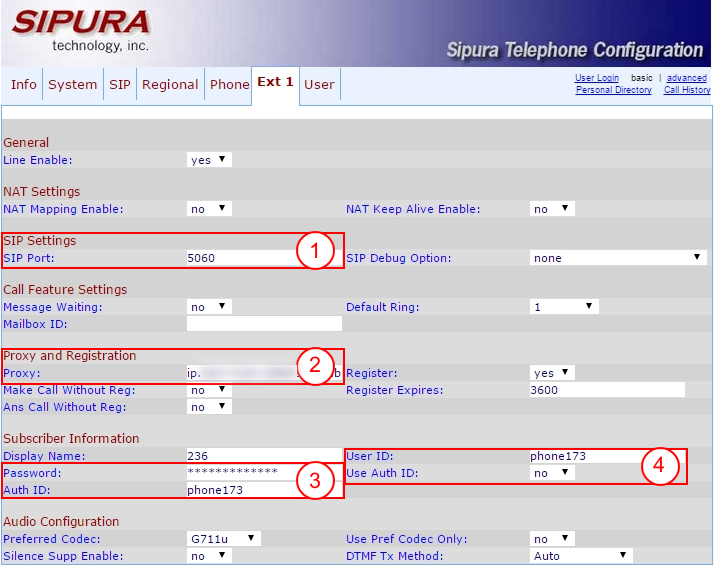Open NAT Keep Alive Enable dropdown
714x568 pixels.
click(552, 209)
